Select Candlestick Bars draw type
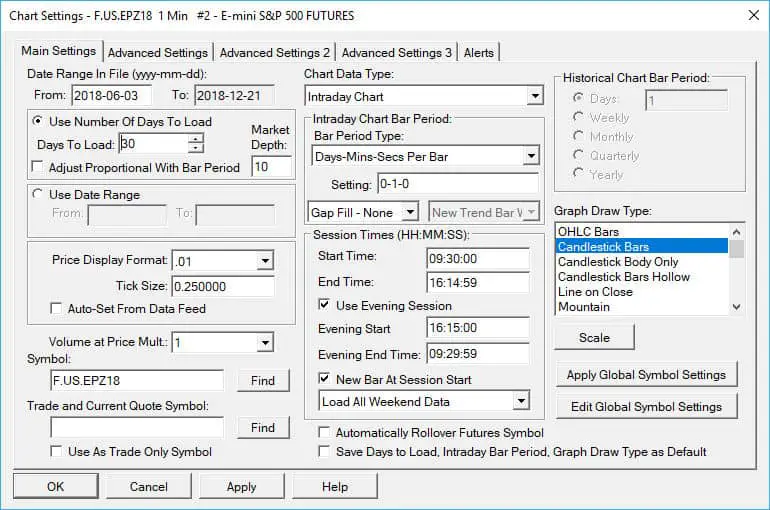 (x=641, y=246)
